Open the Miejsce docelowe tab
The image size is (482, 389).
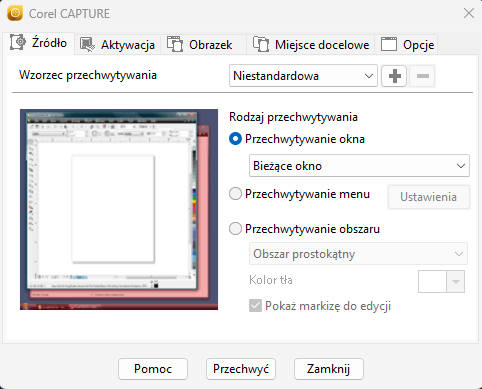pos(311,45)
